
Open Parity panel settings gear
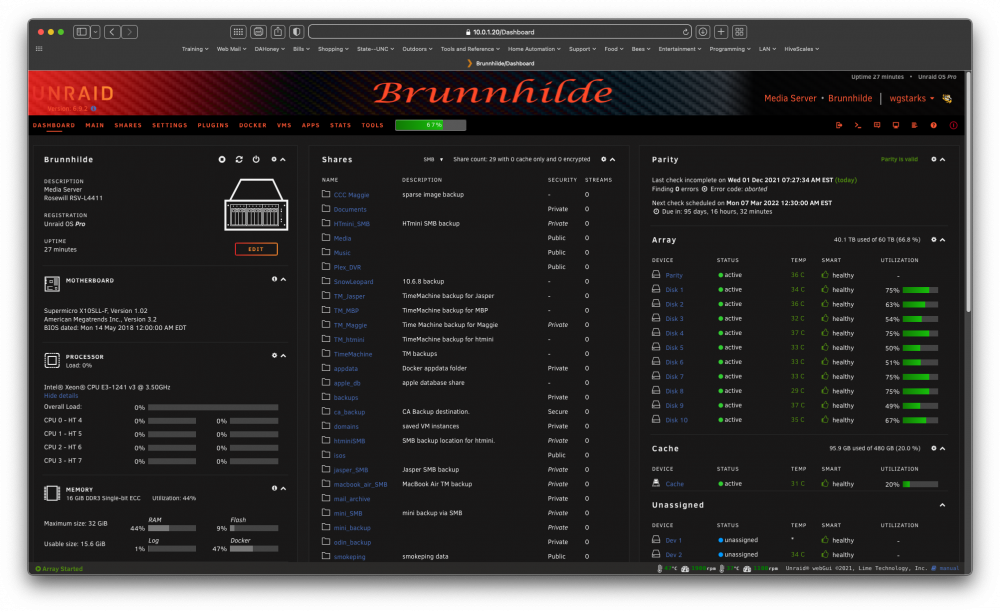[934, 159]
